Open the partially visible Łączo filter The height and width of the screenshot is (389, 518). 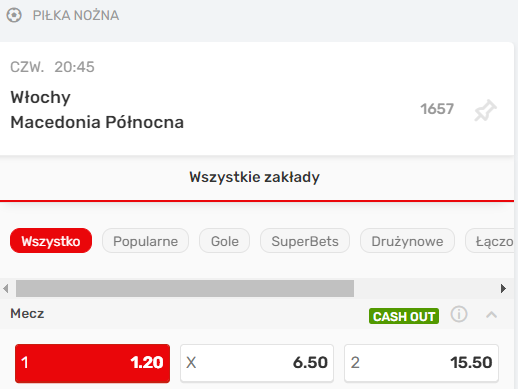[490, 241]
